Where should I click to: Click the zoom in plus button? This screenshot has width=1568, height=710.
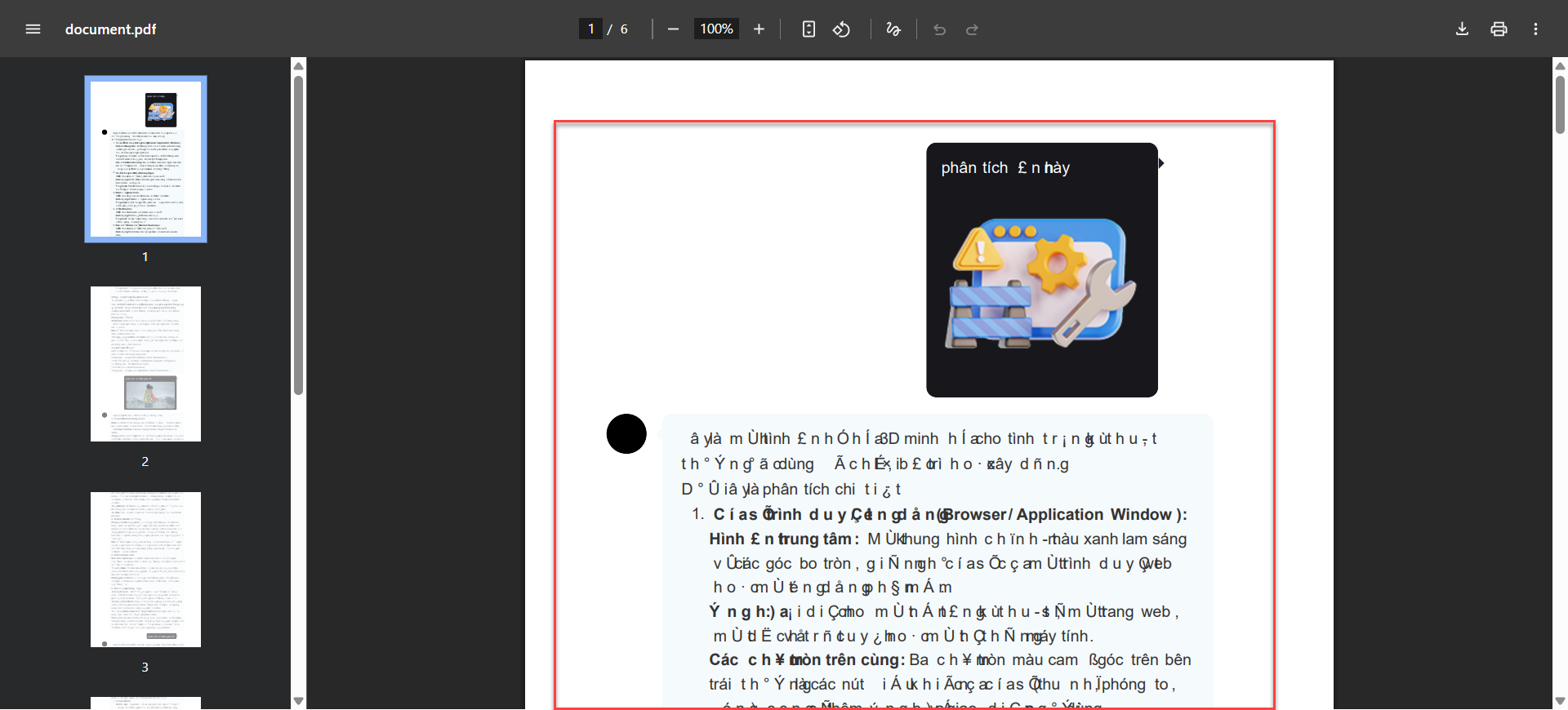point(759,29)
